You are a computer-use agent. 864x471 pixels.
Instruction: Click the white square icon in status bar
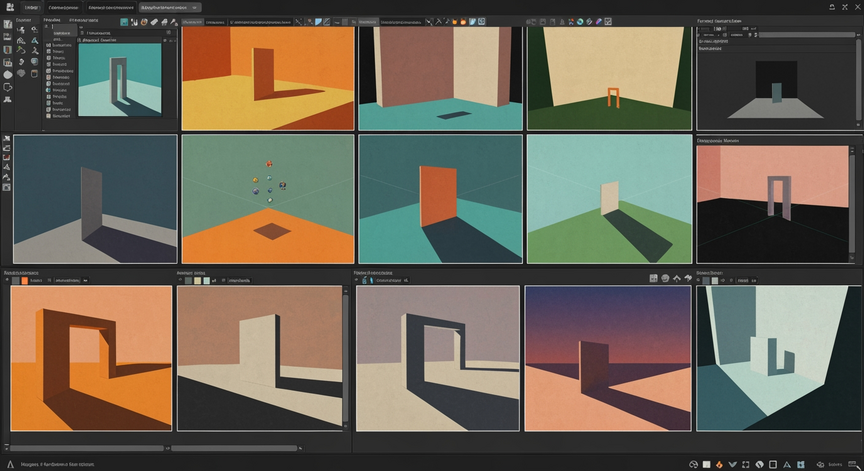pos(706,464)
